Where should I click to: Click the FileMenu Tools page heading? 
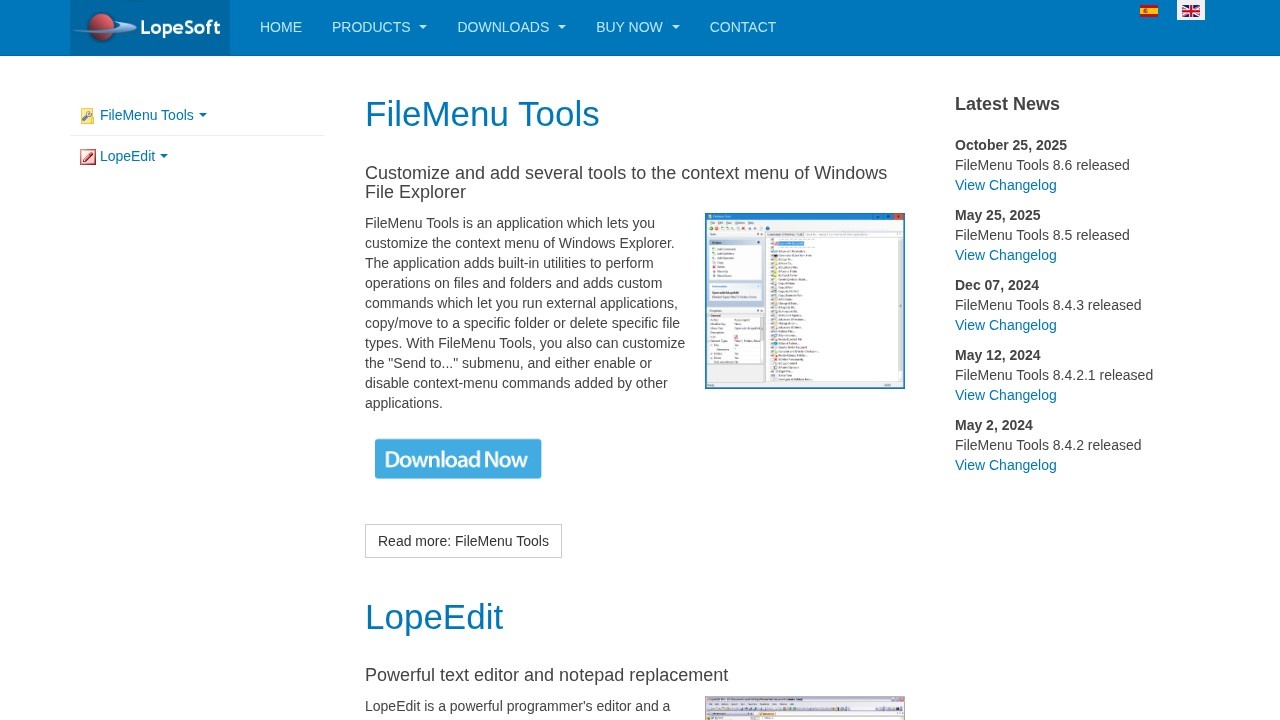pos(482,114)
